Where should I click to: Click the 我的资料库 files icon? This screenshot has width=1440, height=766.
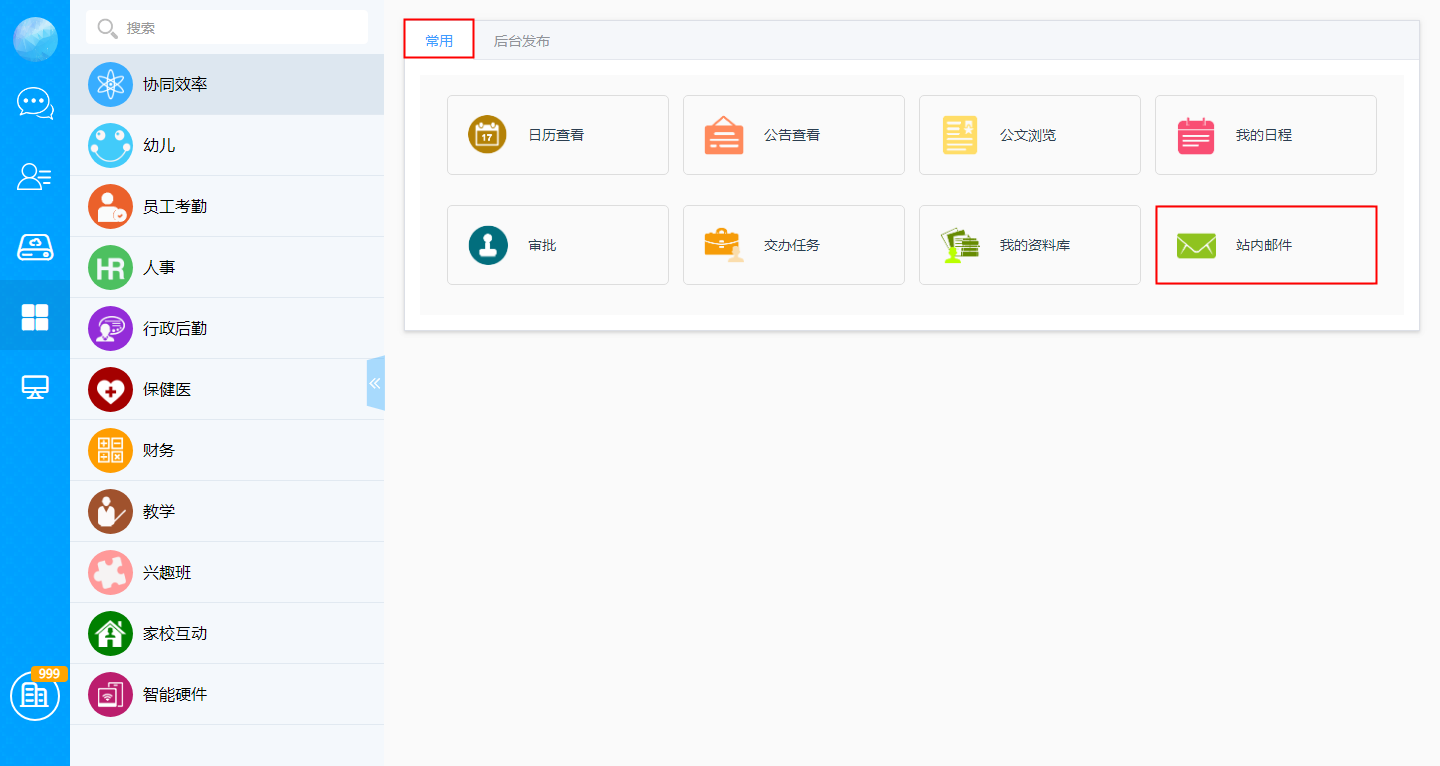[960, 245]
